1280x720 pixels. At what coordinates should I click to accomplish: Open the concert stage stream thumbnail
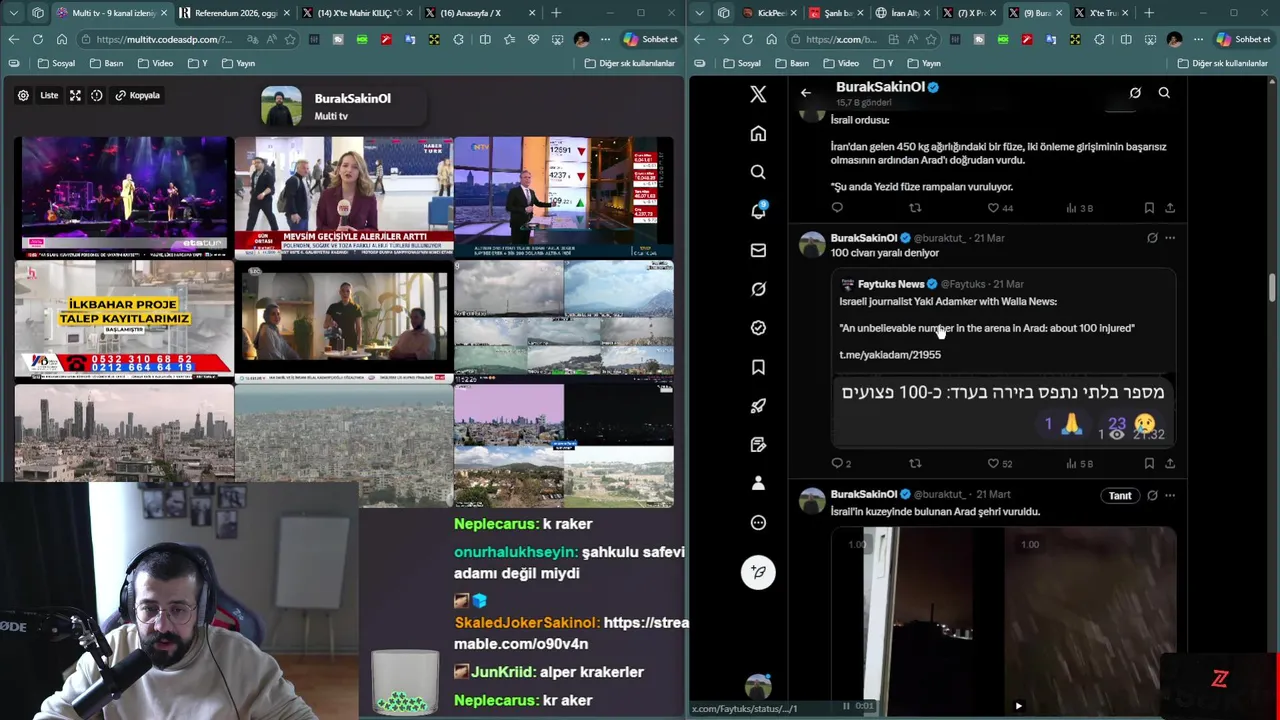(x=124, y=197)
